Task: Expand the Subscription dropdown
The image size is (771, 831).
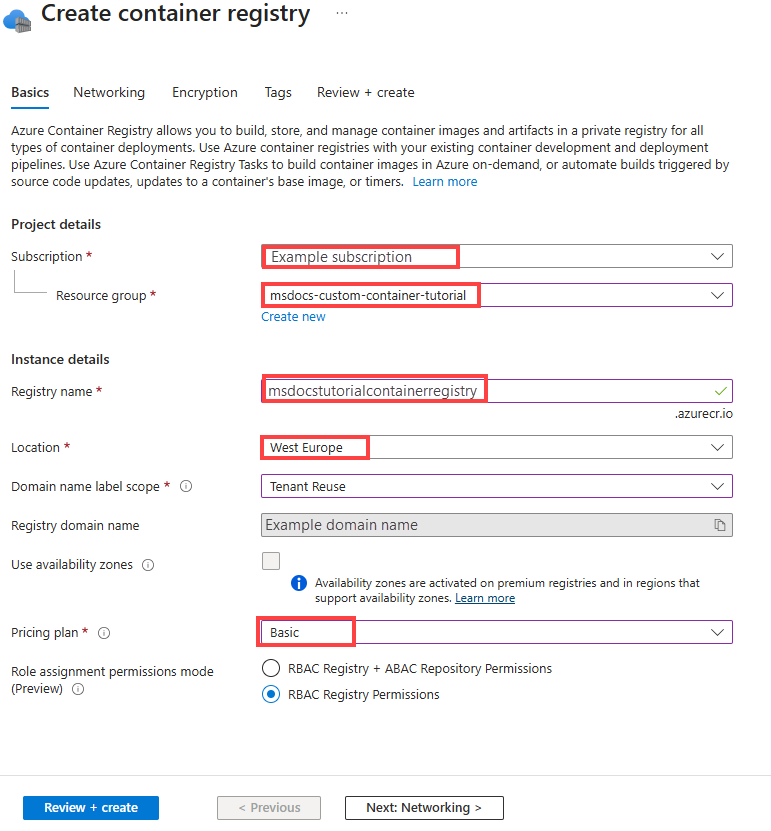Action: coord(497,257)
